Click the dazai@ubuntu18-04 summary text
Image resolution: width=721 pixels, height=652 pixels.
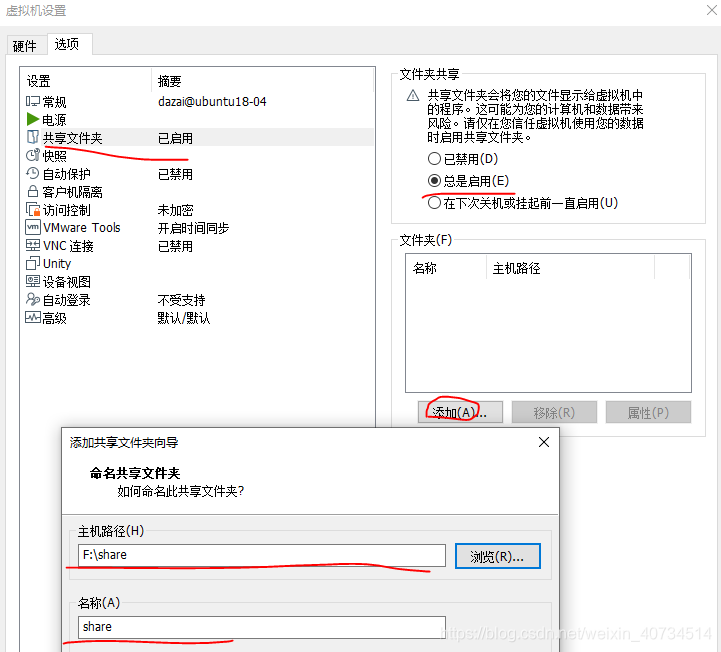[x=212, y=102]
